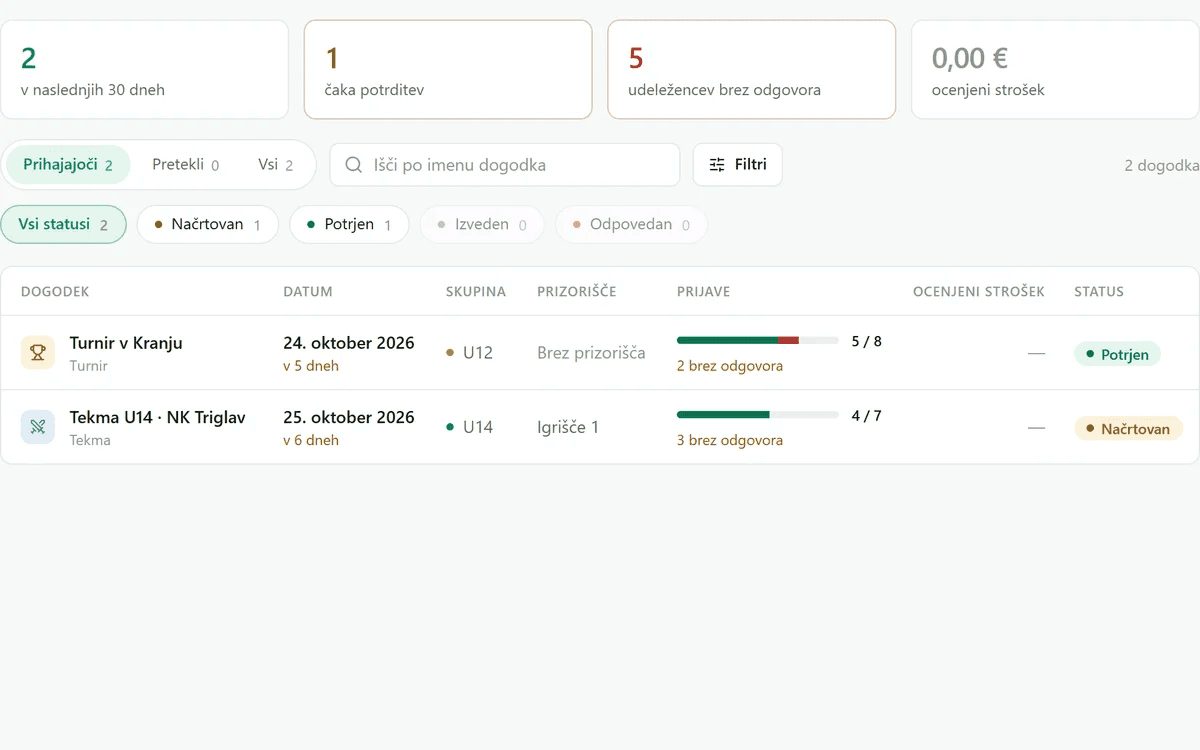Click the '2 dogodka' count text
This screenshot has width=1200, height=750.
coord(1162,165)
